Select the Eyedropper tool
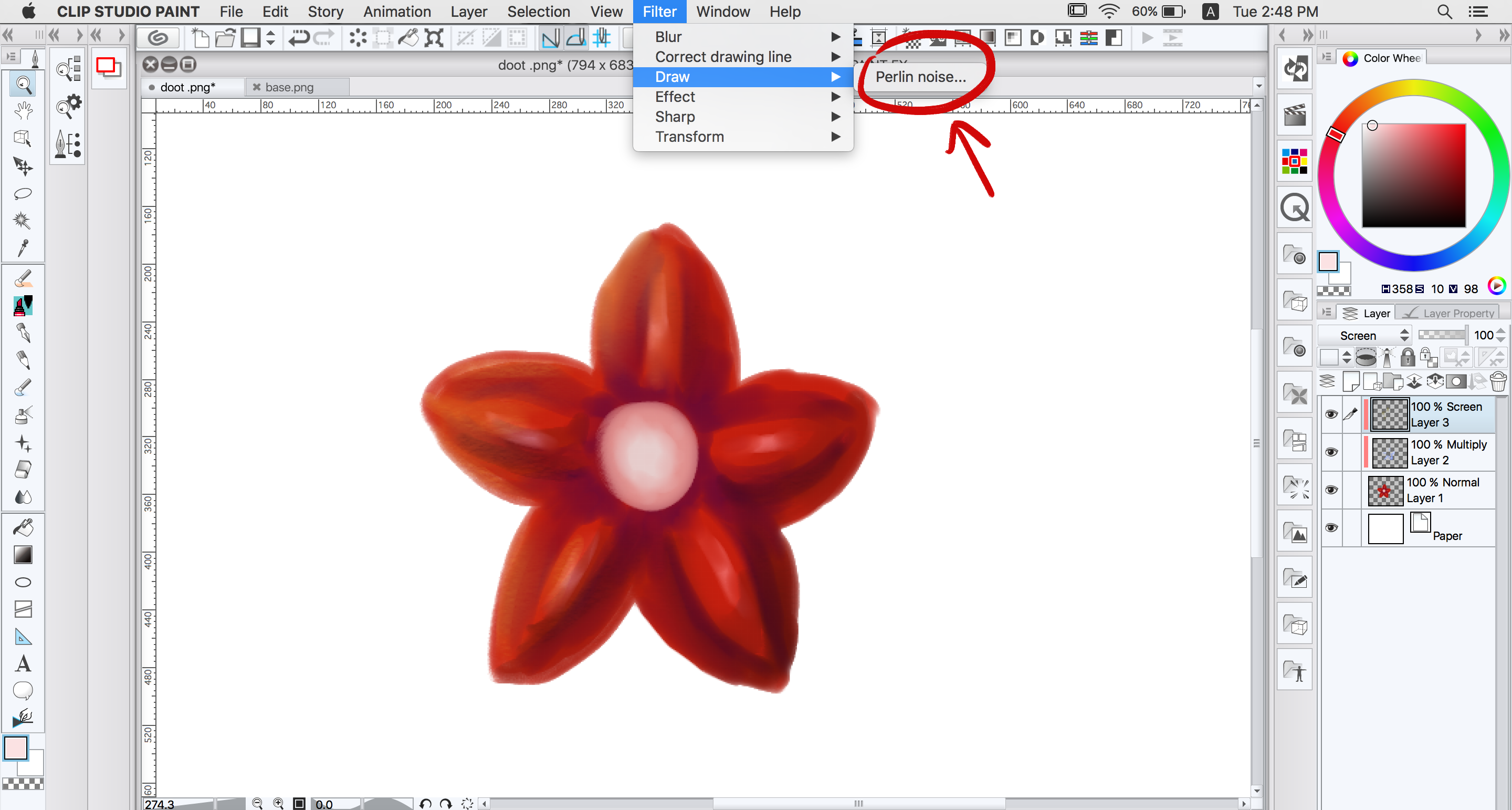The image size is (1512, 810). point(23,248)
